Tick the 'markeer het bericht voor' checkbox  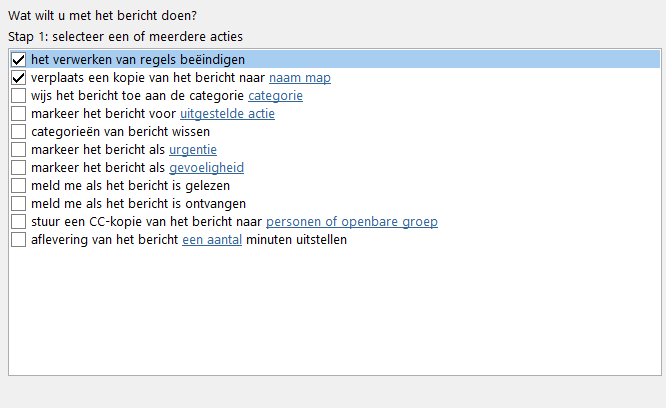pos(19,114)
